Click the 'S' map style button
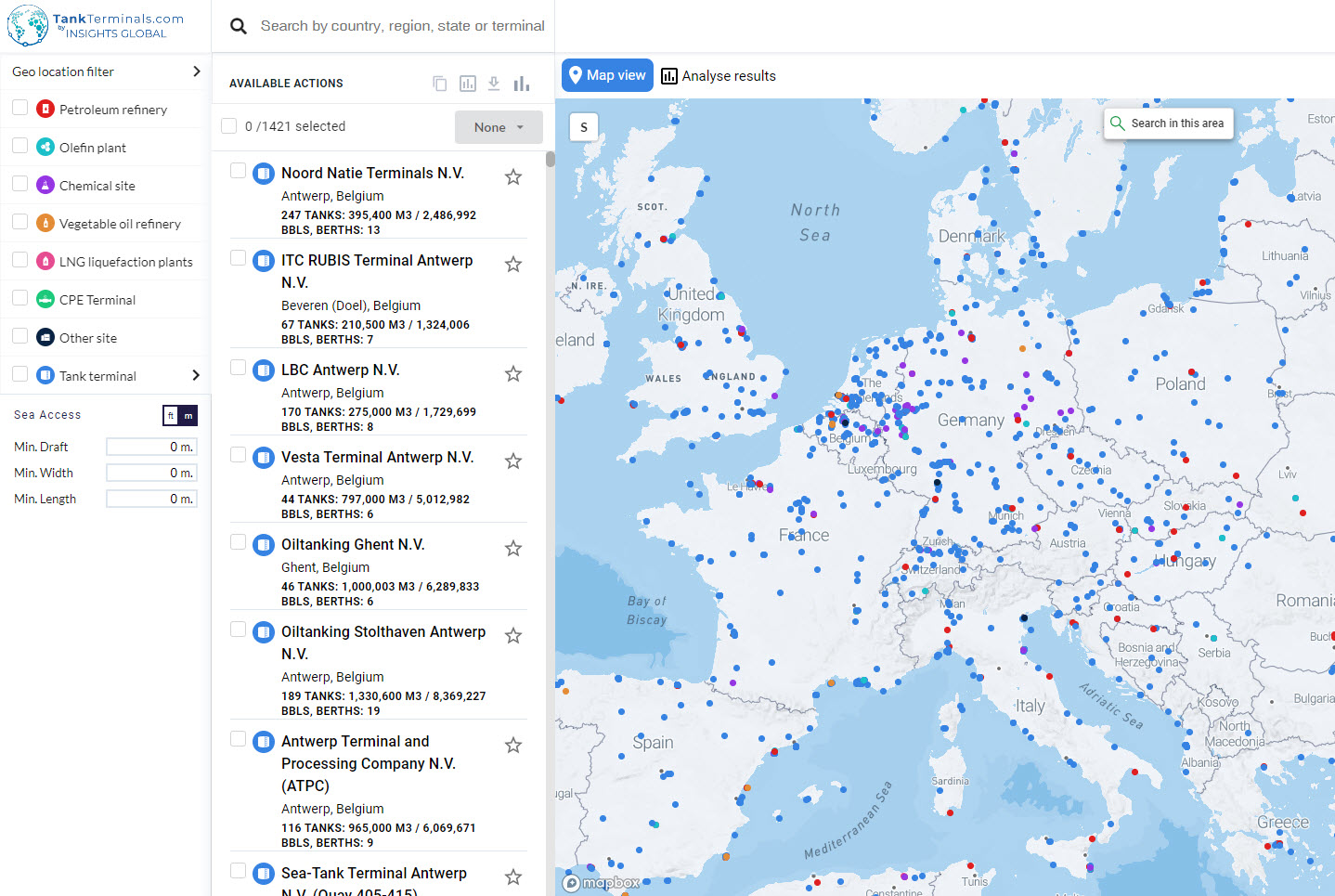Image resolution: width=1335 pixels, height=896 pixels. [584, 127]
